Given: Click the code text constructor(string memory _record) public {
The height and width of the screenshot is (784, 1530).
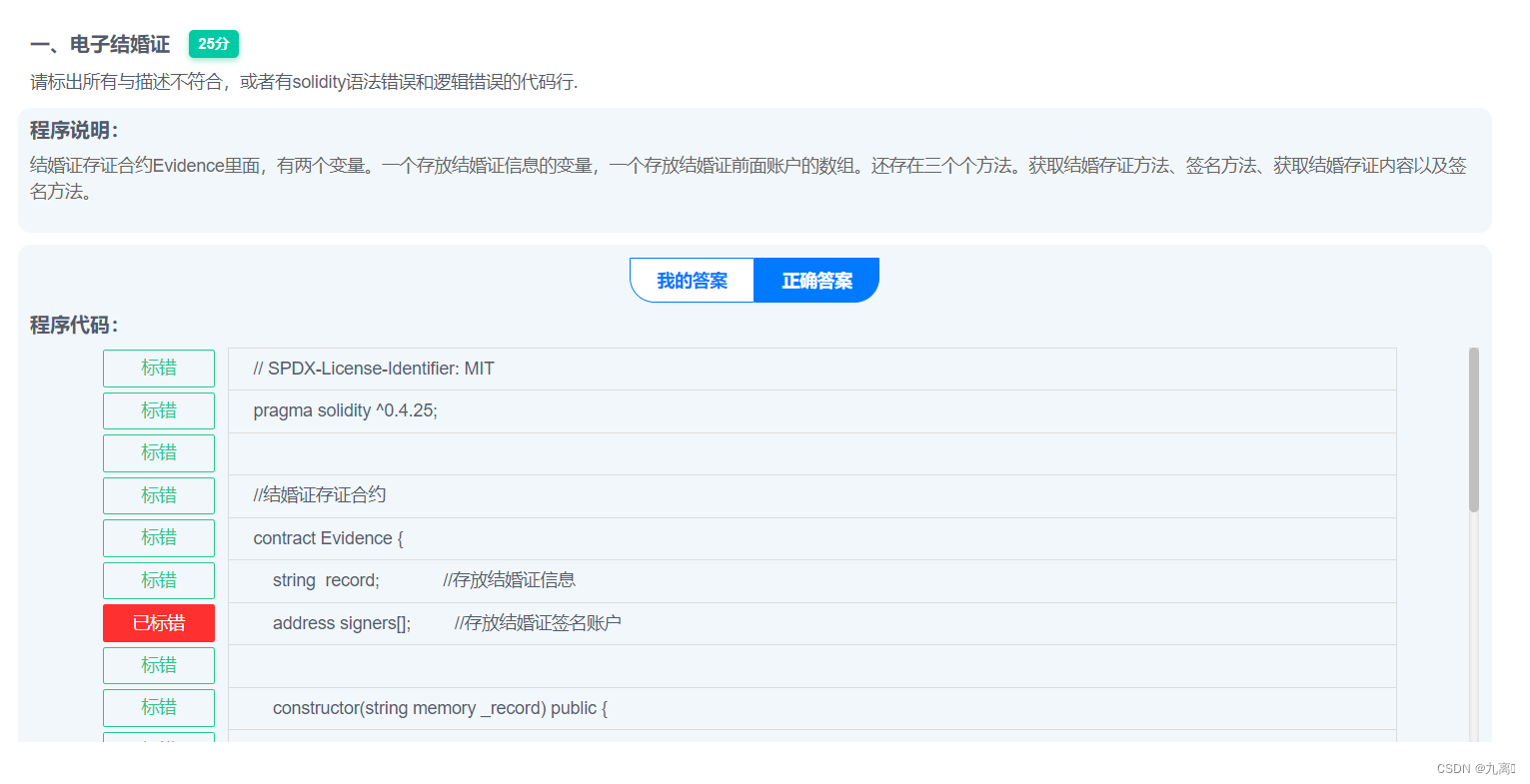Looking at the screenshot, I should click(x=440, y=708).
